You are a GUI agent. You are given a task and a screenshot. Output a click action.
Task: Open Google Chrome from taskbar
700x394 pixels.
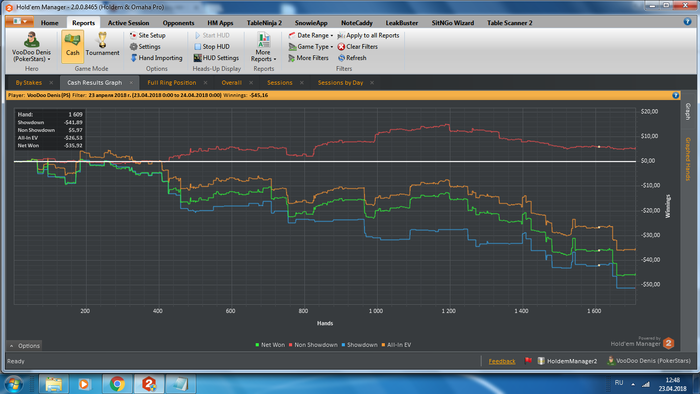[117, 384]
